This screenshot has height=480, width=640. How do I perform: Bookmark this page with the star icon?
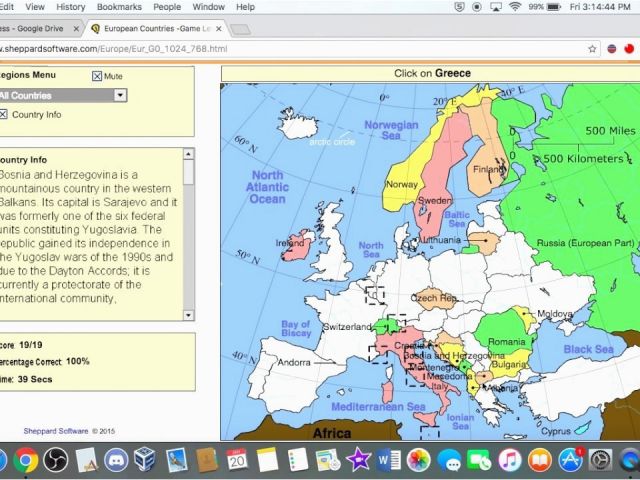point(592,49)
